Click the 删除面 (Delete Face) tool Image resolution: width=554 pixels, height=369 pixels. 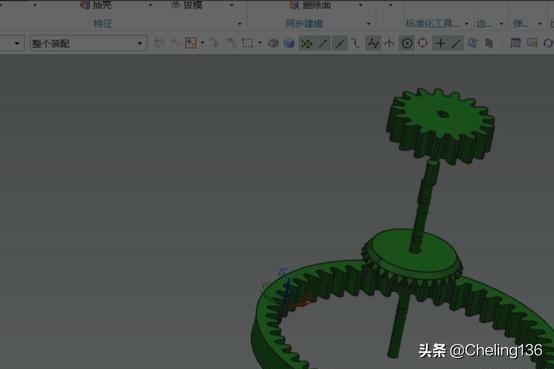[310, 5]
